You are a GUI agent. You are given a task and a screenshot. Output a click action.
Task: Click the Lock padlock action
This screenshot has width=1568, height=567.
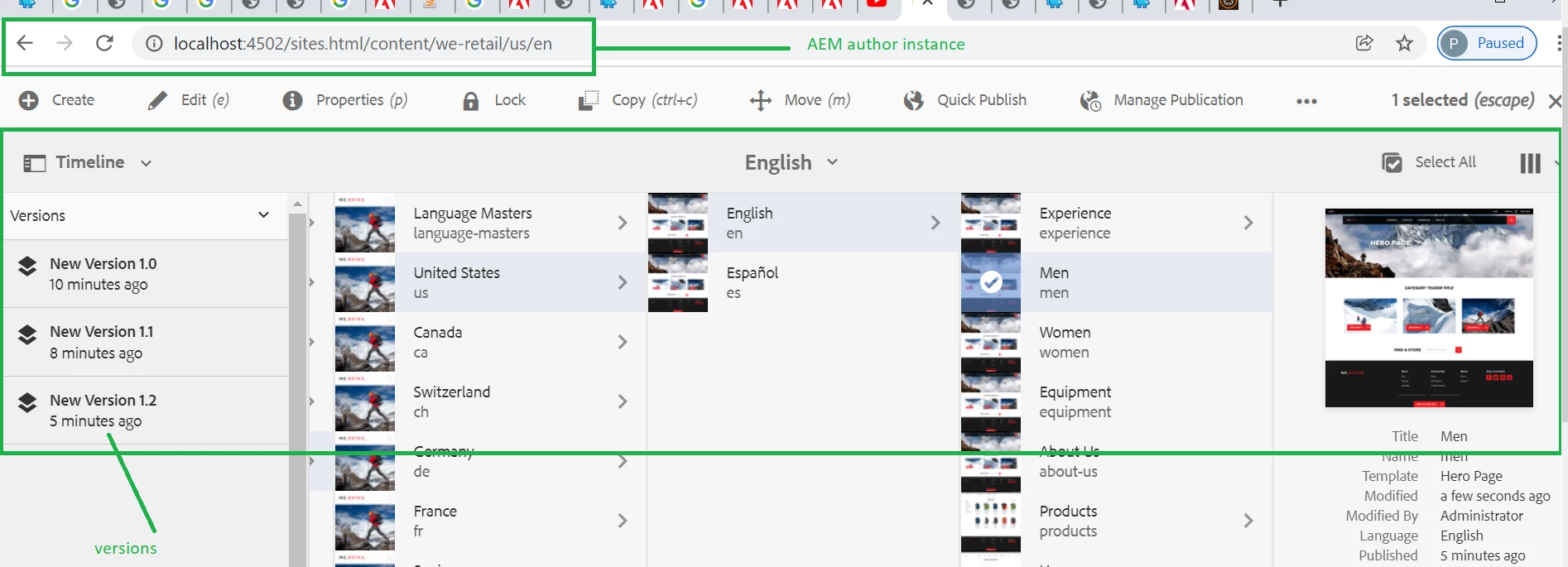[493, 100]
